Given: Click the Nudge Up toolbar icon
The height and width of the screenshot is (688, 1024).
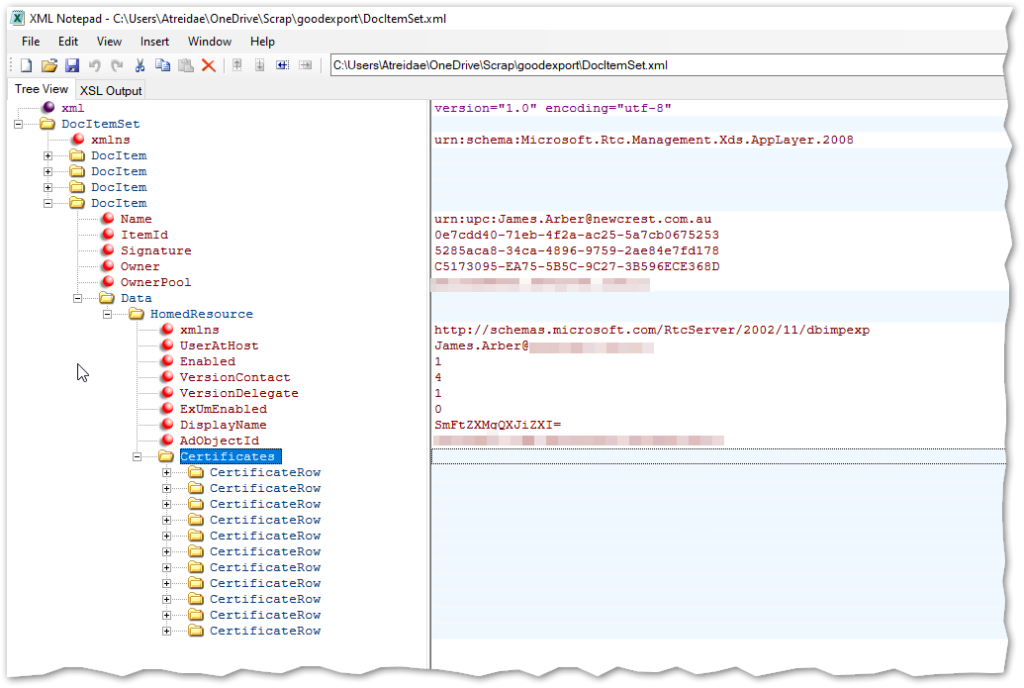Looking at the screenshot, I should point(237,65).
